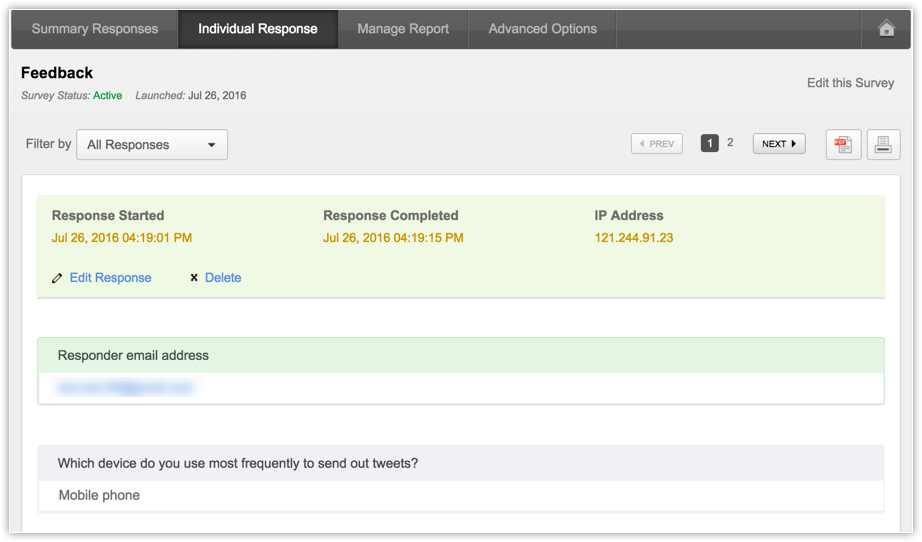This screenshot has width=922, height=542.
Task: Click the Mobile phone answer row
Action: [x=99, y=495]
